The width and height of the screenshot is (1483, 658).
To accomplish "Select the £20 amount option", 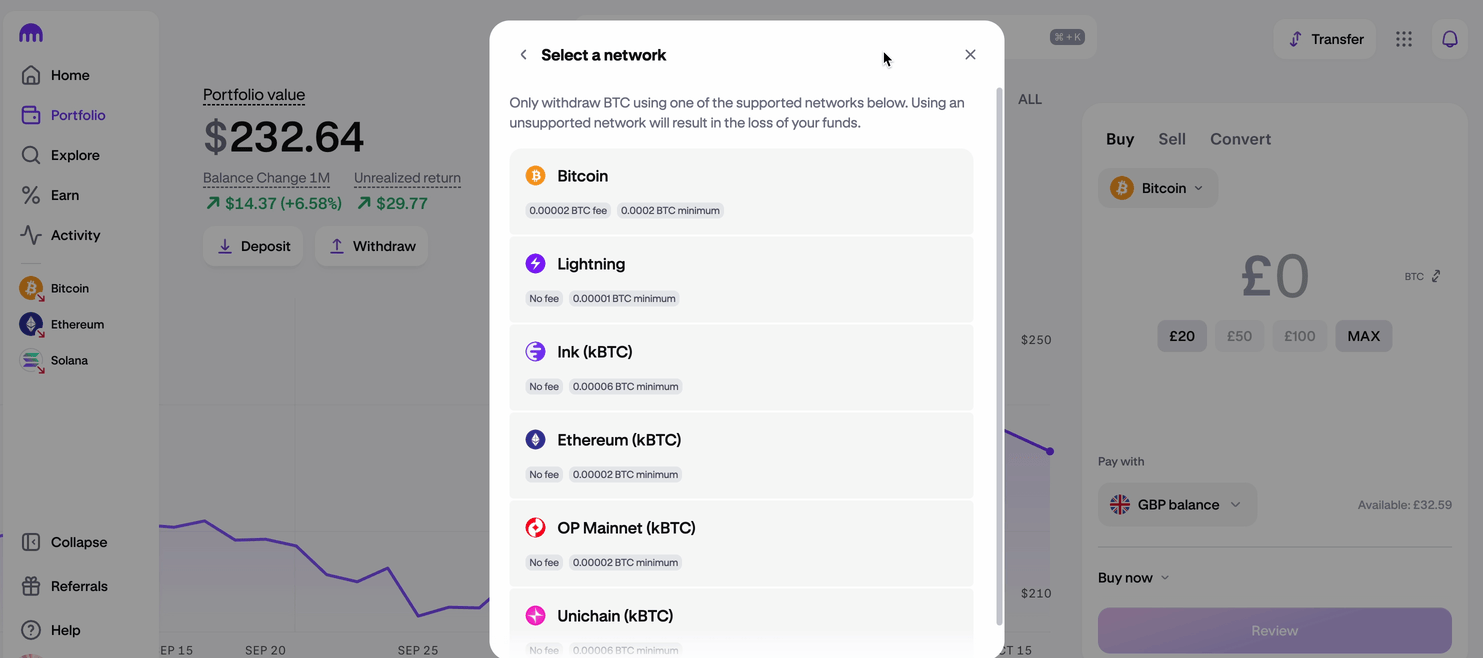I will coord(1182,336).
